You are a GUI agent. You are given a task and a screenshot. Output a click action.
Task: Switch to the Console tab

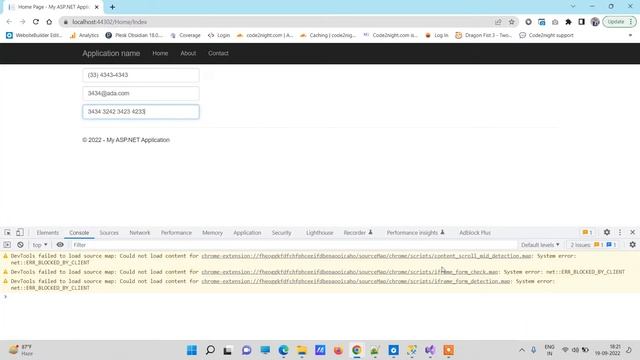pos(79,233)
